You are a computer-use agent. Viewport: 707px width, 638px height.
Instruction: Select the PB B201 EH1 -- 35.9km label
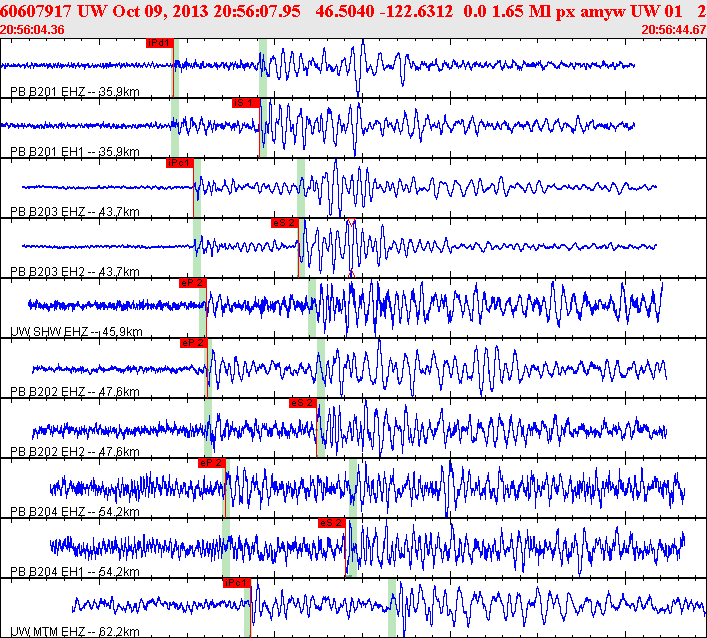[75, 152]
